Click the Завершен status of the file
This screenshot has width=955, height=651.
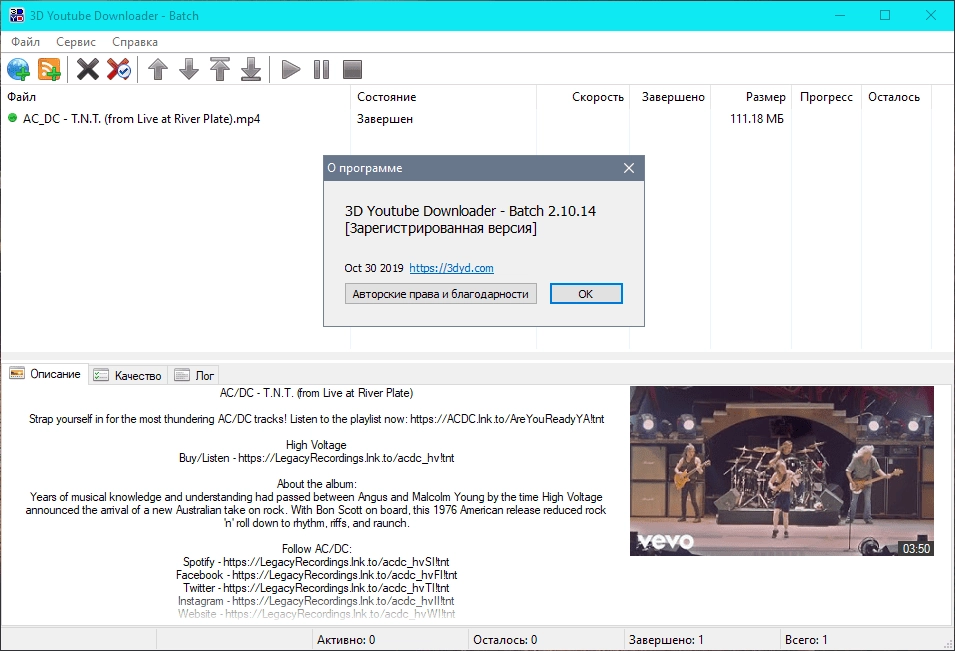pyautogui.click(x=385, y=119)
